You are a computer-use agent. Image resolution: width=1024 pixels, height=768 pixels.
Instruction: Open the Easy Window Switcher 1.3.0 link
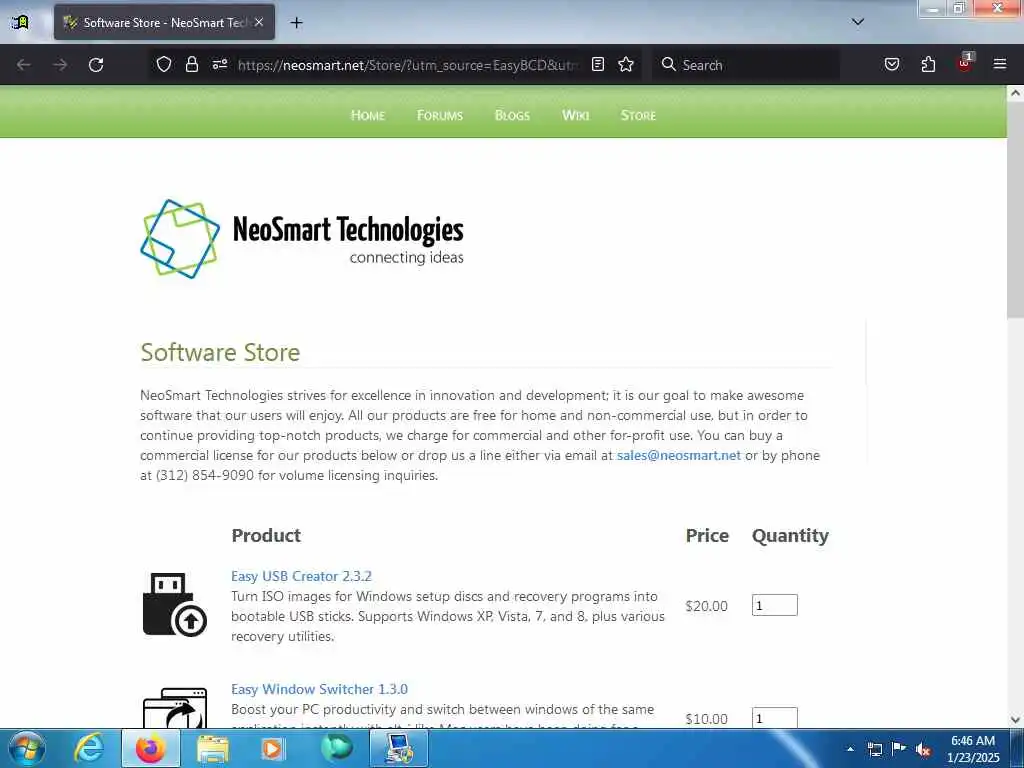point(319,689)
